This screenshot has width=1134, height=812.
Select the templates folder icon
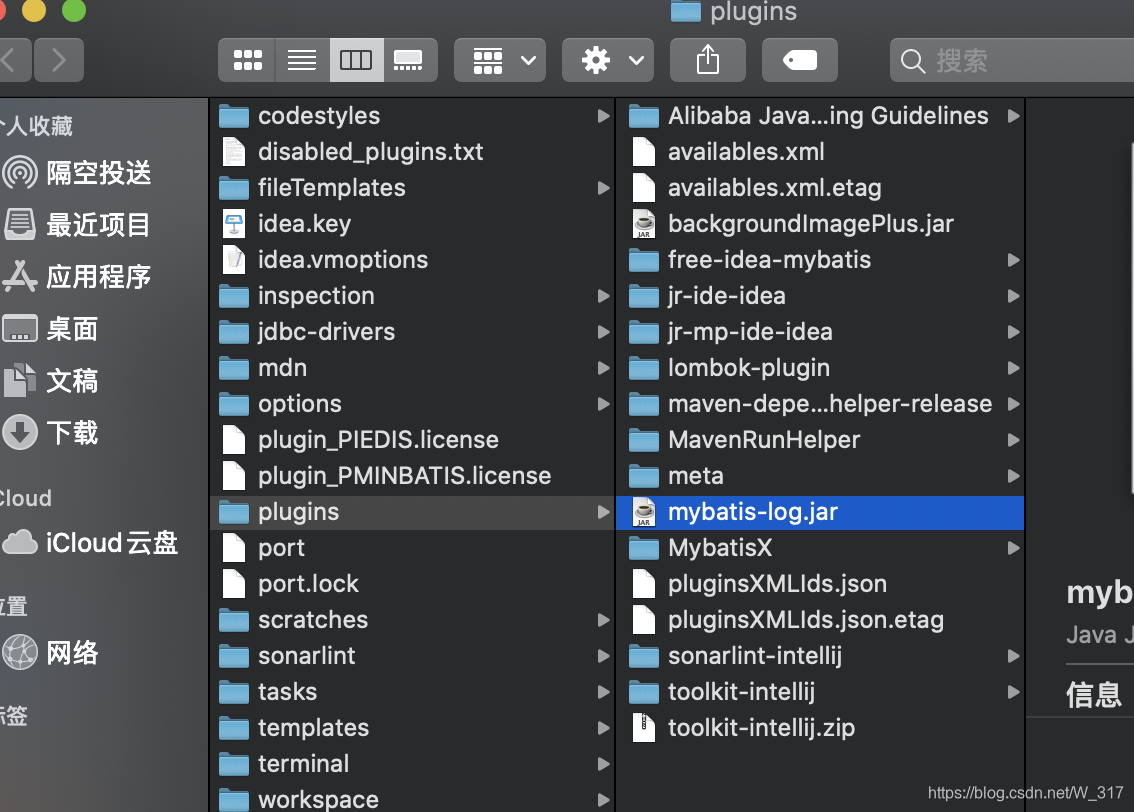234,727
